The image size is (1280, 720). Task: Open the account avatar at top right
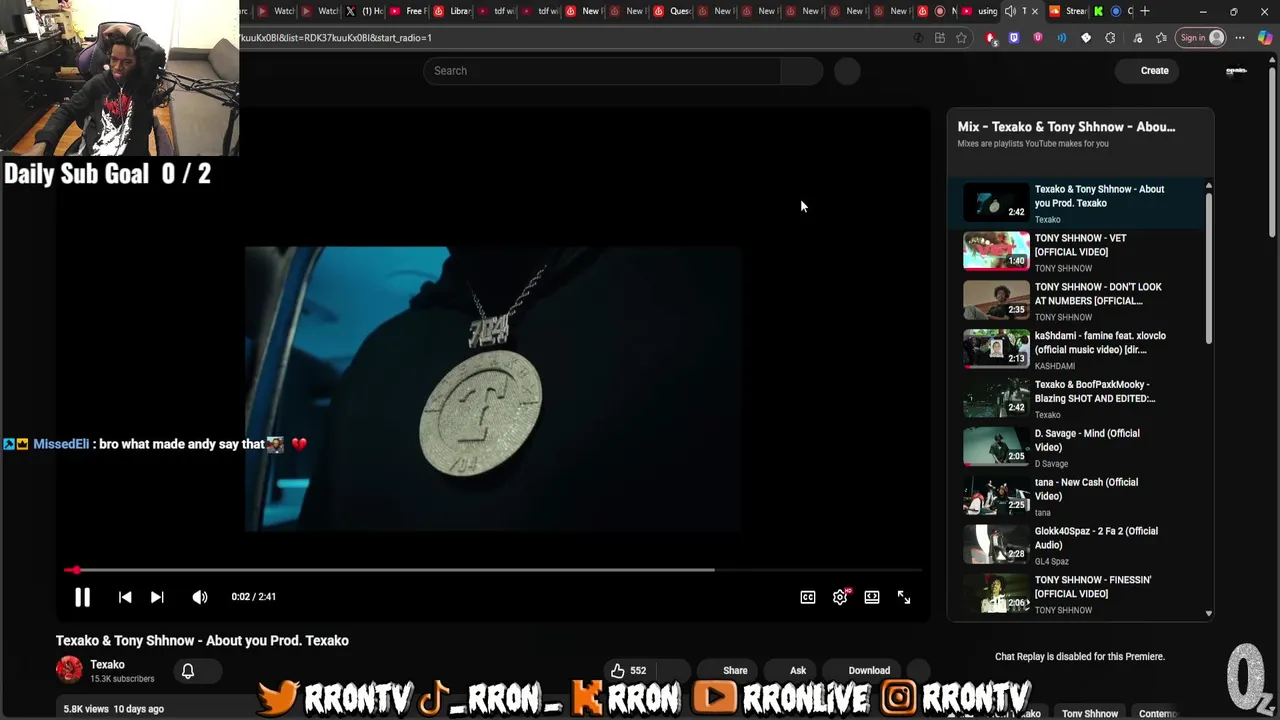[1236, 71]
